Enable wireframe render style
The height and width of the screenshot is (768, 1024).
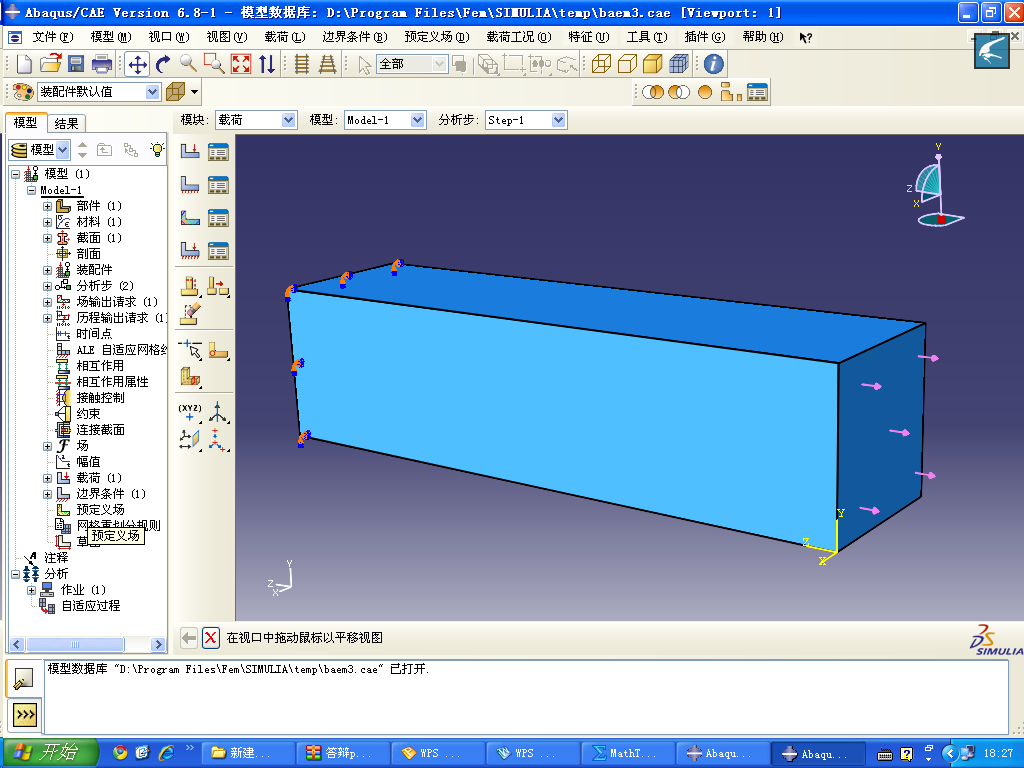tap(601, 64)
